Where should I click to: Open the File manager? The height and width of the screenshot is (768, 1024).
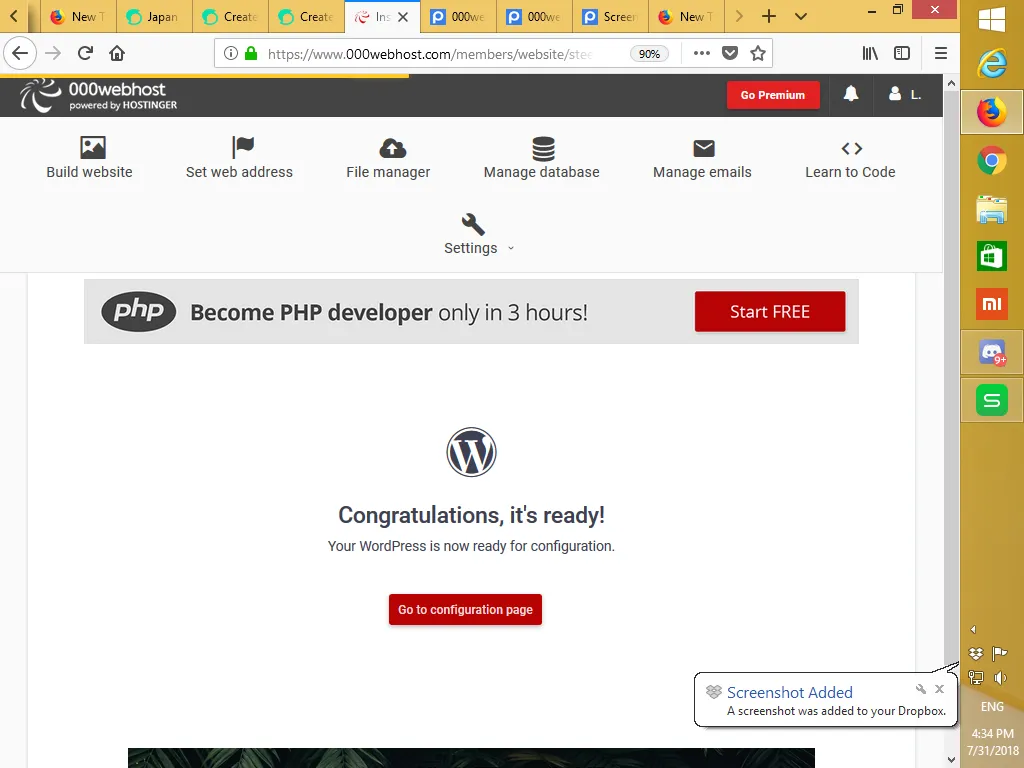pos(388,157)
